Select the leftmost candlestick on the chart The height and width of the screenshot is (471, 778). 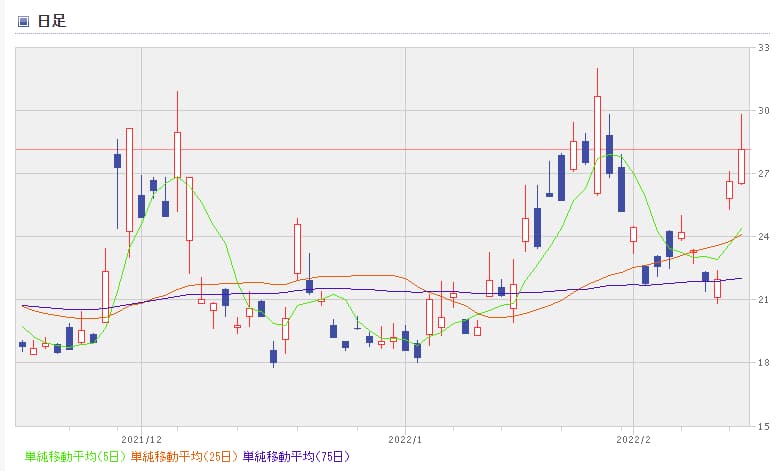coord(22,344)
